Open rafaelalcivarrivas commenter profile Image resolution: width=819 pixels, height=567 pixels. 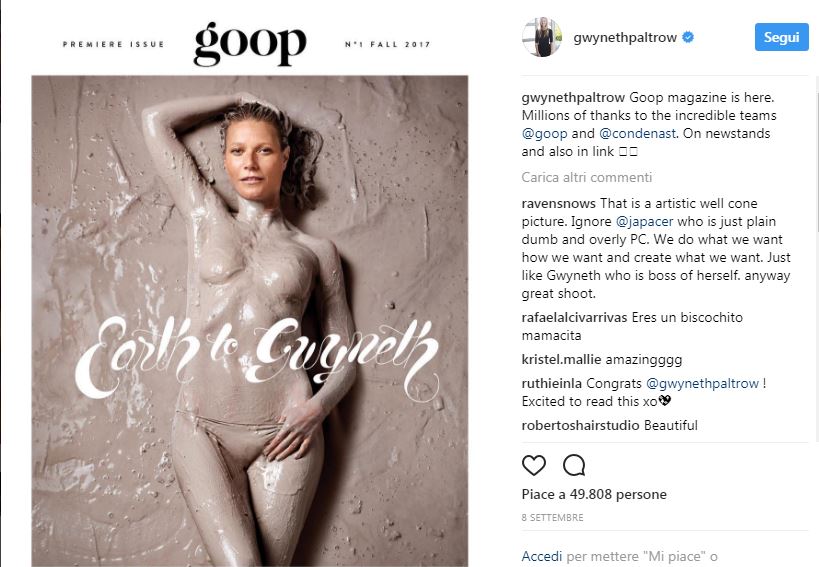[x=574, y=317]
